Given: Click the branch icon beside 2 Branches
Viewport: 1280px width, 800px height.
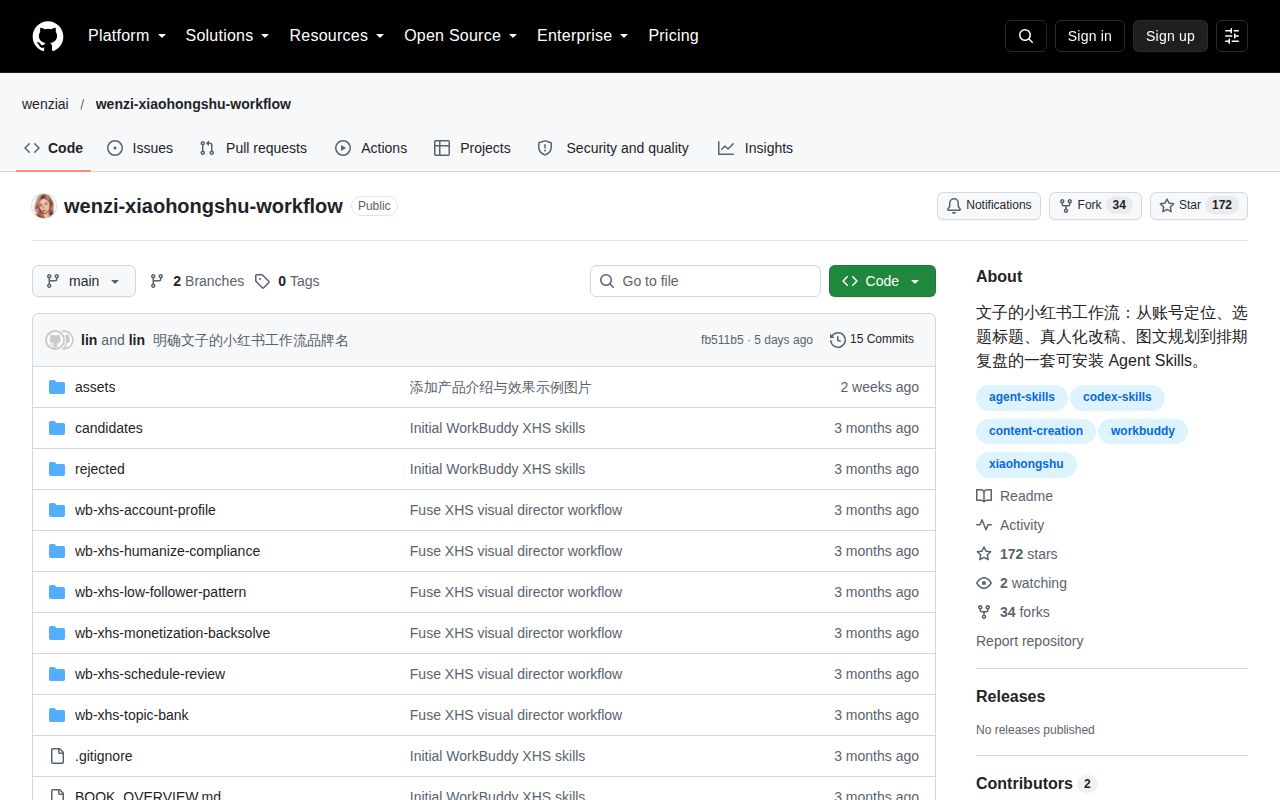Looking at the screenshot, I should [157, 281].
